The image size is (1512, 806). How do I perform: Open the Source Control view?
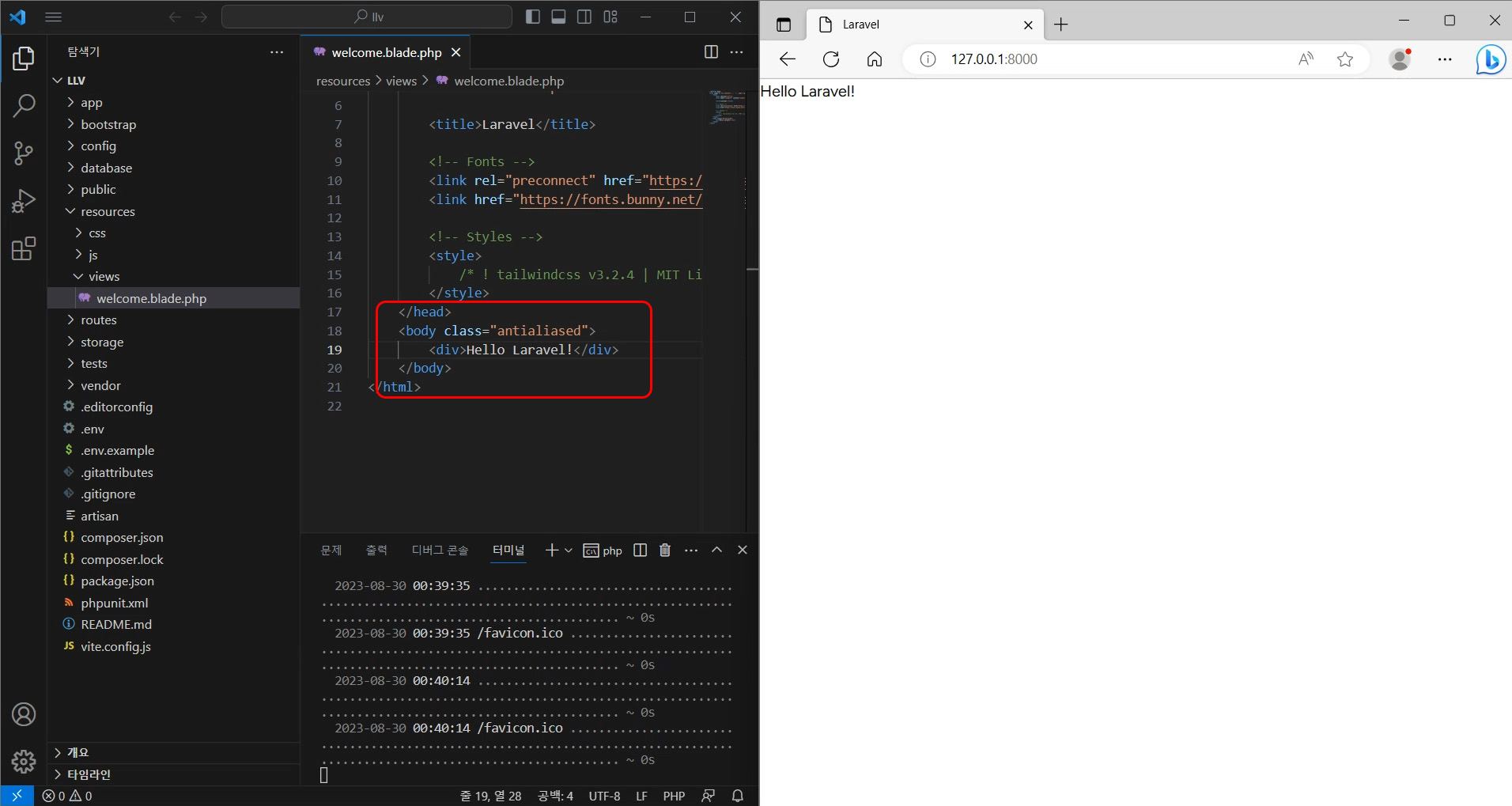pyautogui.click(x=24, y=153)
